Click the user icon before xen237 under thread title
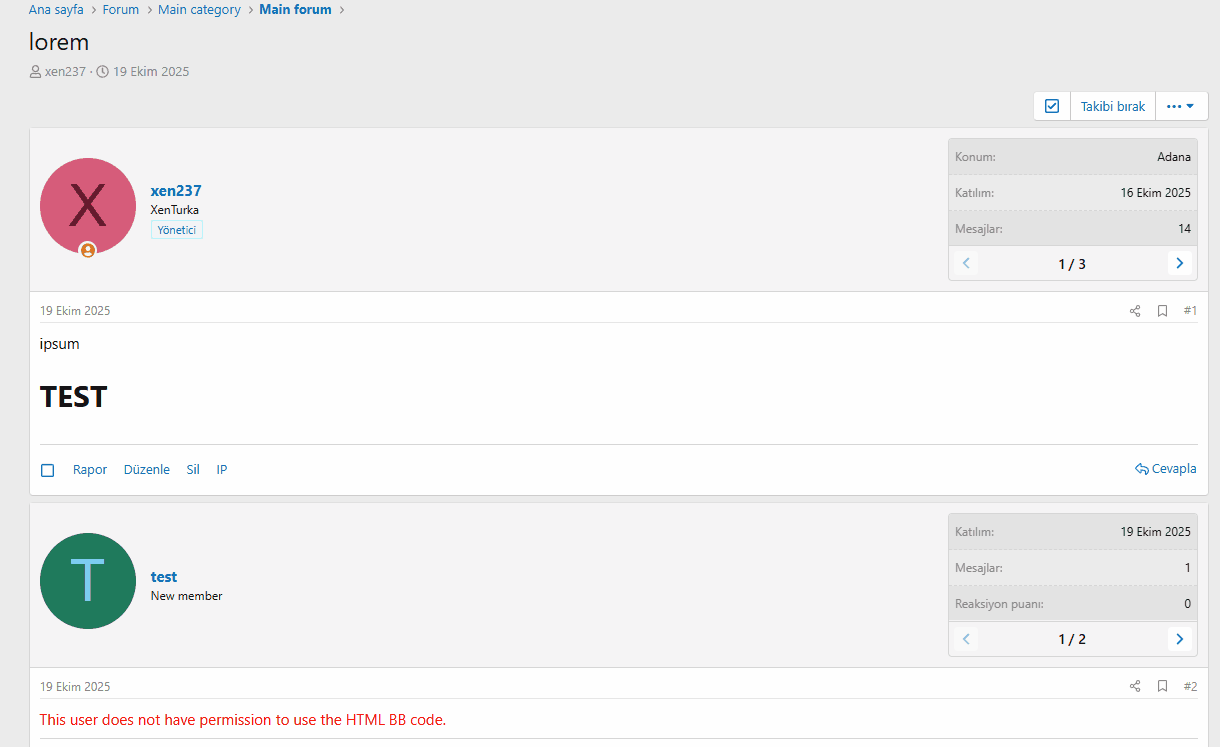This screenshot has width=1220, height=747. tap(35, 71)
